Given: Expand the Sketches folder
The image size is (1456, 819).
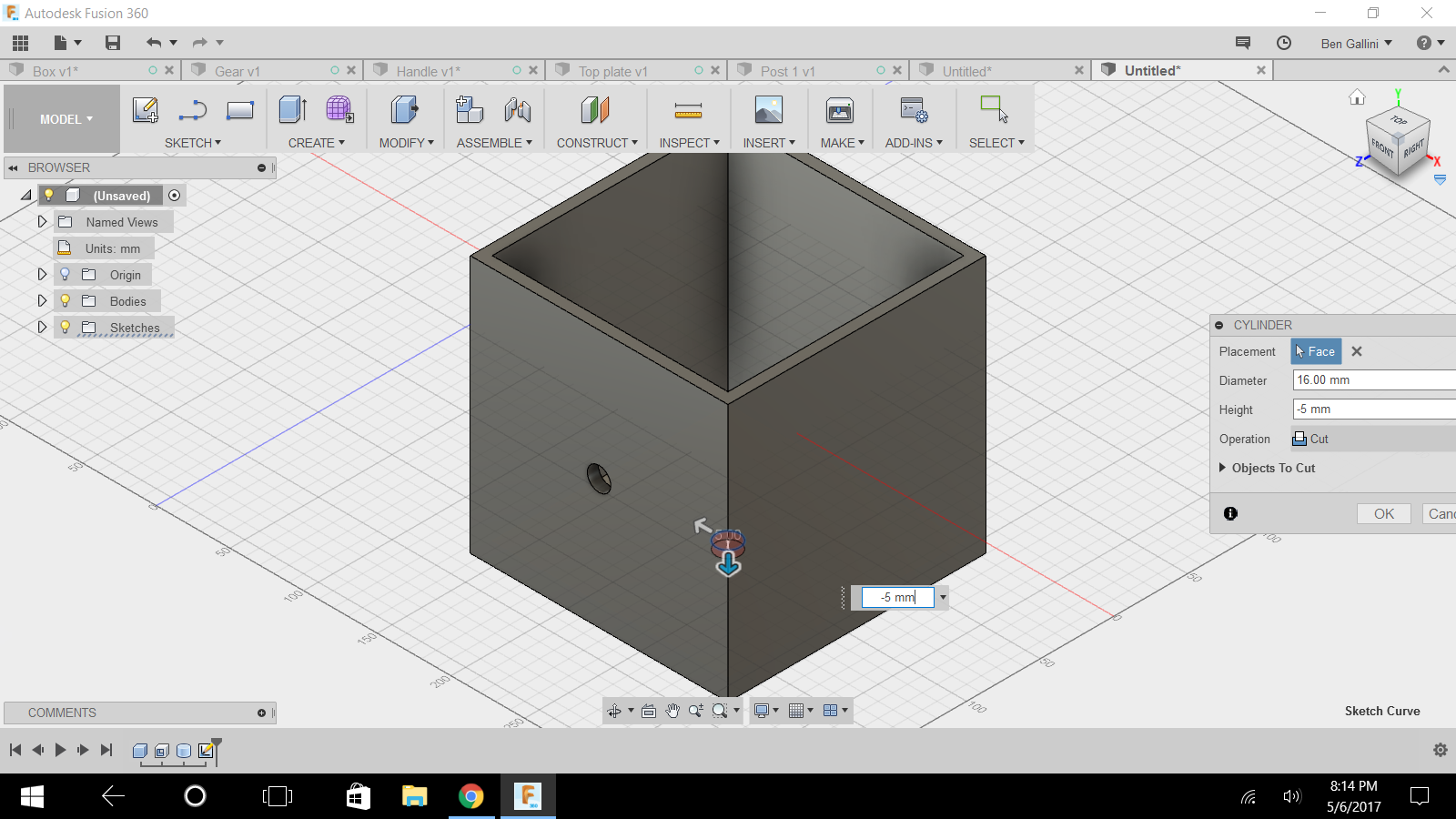Looking at the screenshot, I should [42, 327].
